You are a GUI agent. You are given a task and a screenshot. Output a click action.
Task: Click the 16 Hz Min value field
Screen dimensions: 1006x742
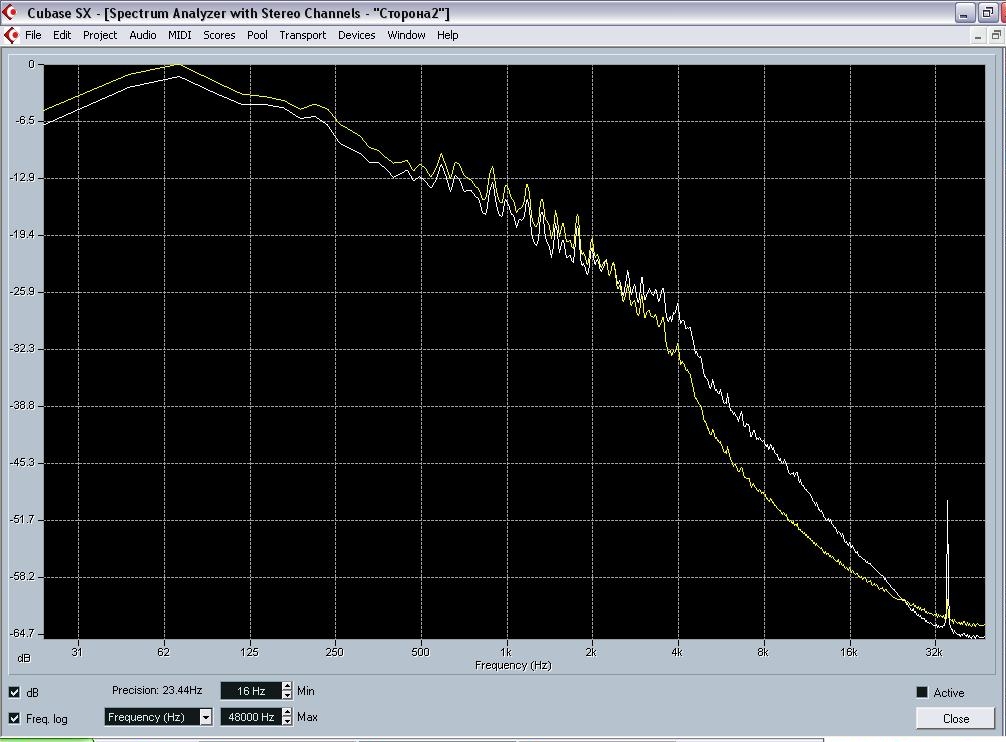pos(250,691)
